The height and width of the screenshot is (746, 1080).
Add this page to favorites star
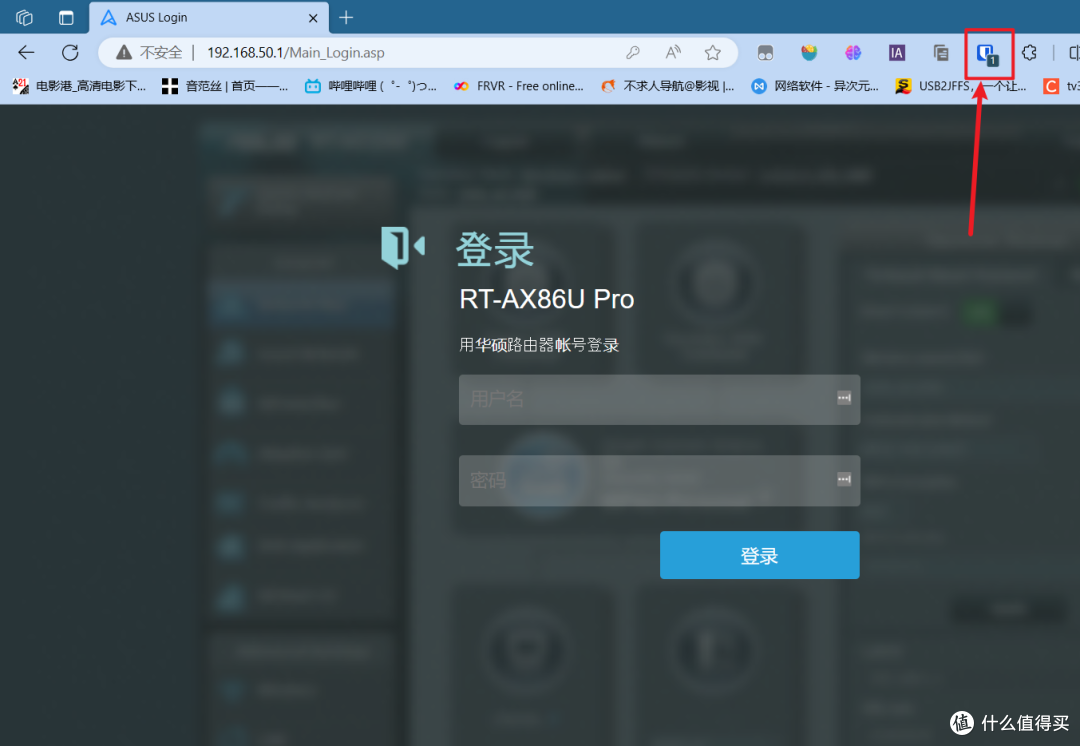(x=713, y=52)
